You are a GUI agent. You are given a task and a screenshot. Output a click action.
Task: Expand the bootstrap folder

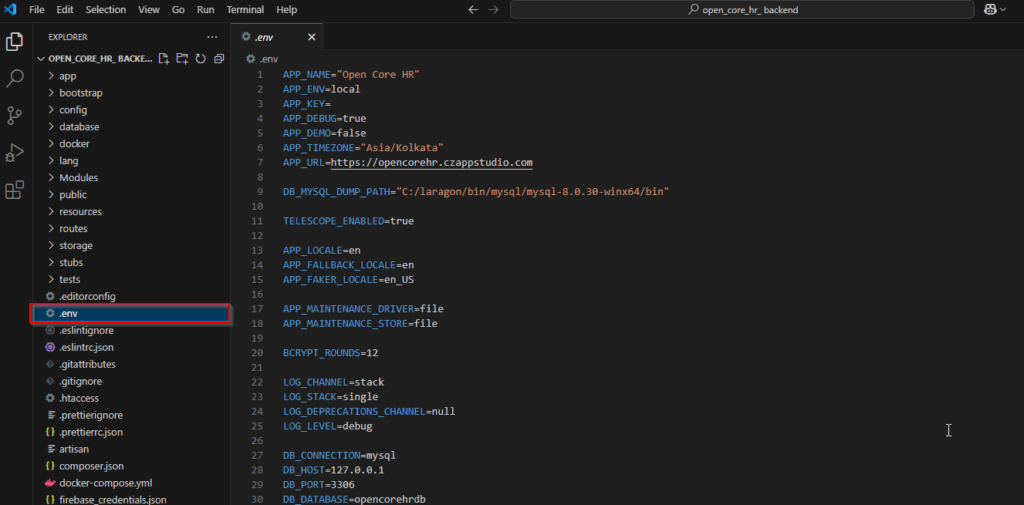(131, 93)
